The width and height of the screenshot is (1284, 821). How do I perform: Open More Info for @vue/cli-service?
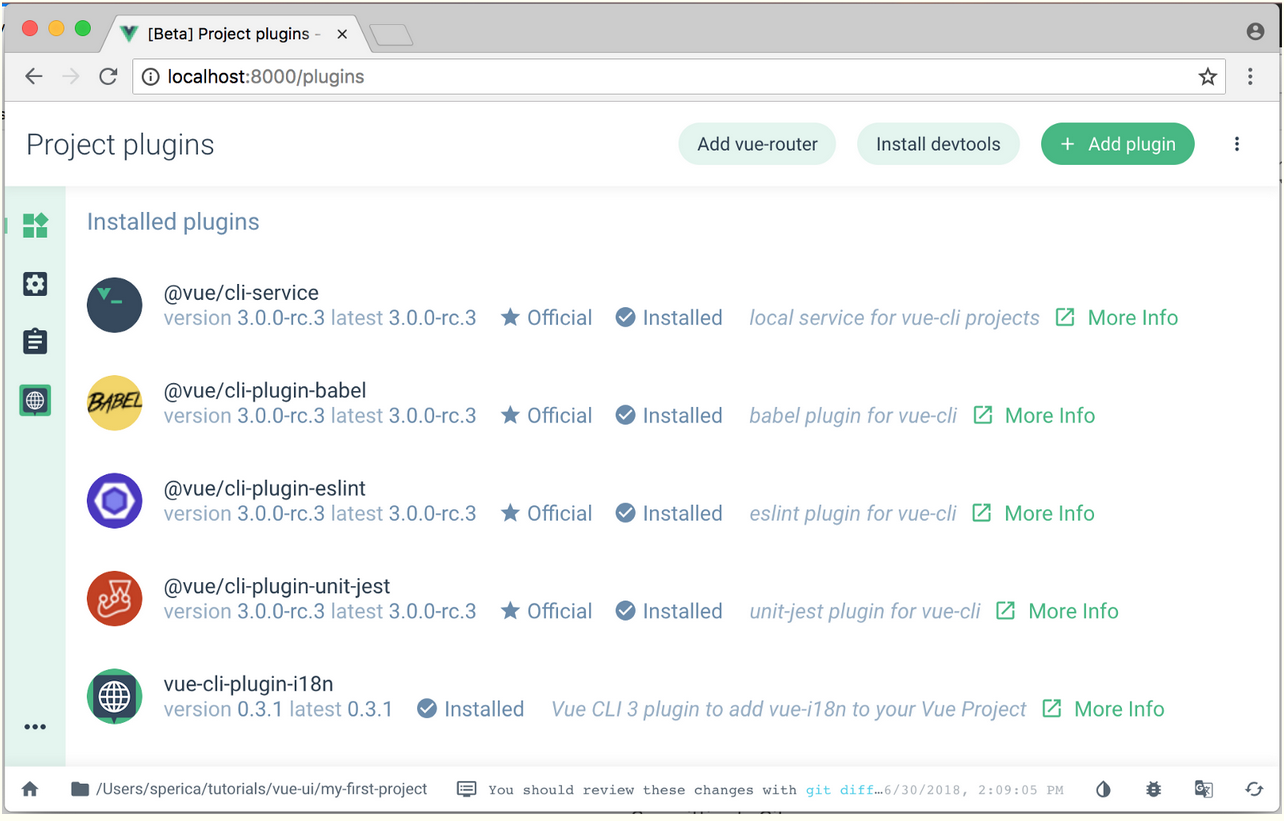(x=1117, y=318)
